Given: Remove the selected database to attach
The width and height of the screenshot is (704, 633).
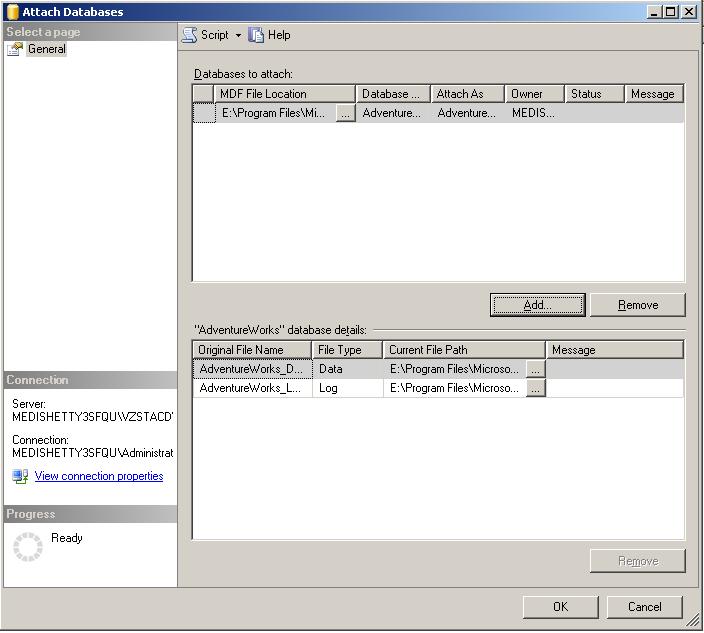Looking at the screenshot, I should point(637,305).
